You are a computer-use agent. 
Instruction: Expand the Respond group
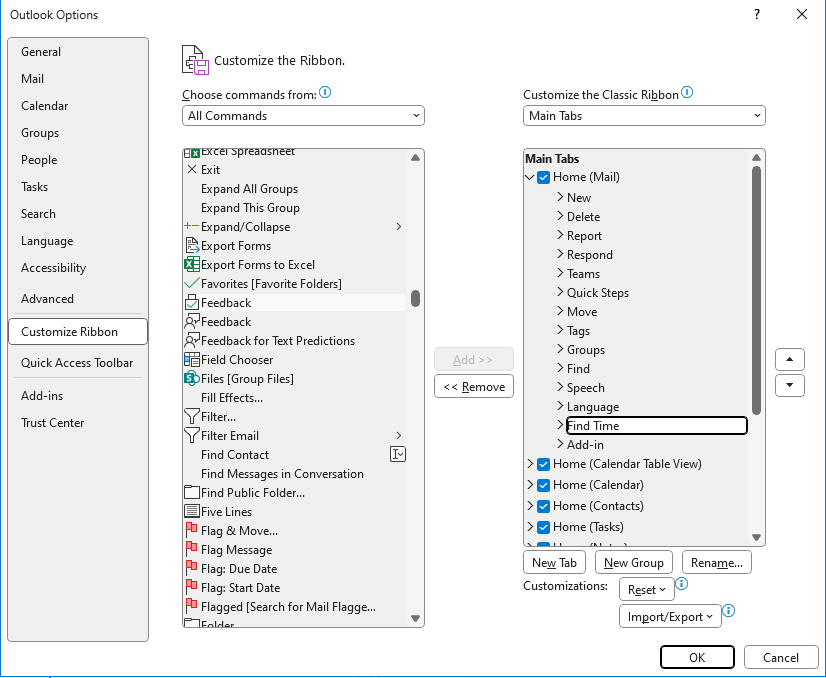coord(560,254)
